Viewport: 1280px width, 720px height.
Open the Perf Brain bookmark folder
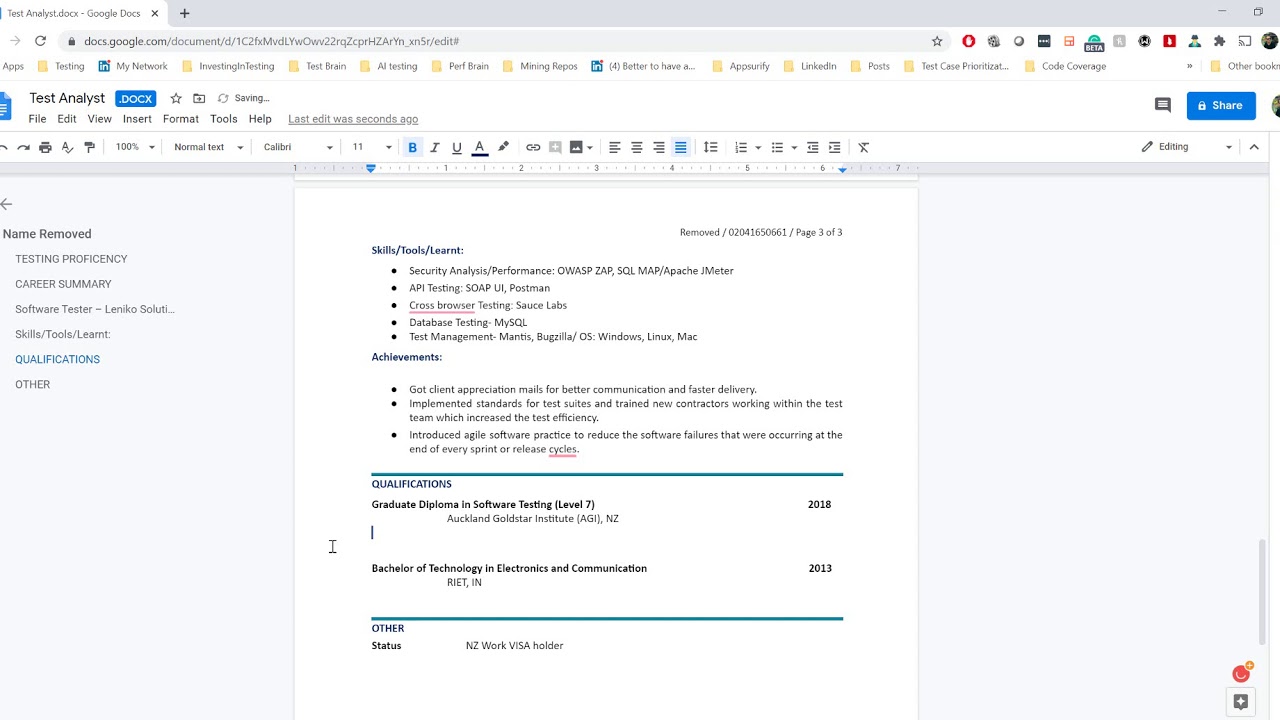tap(460, 66)
